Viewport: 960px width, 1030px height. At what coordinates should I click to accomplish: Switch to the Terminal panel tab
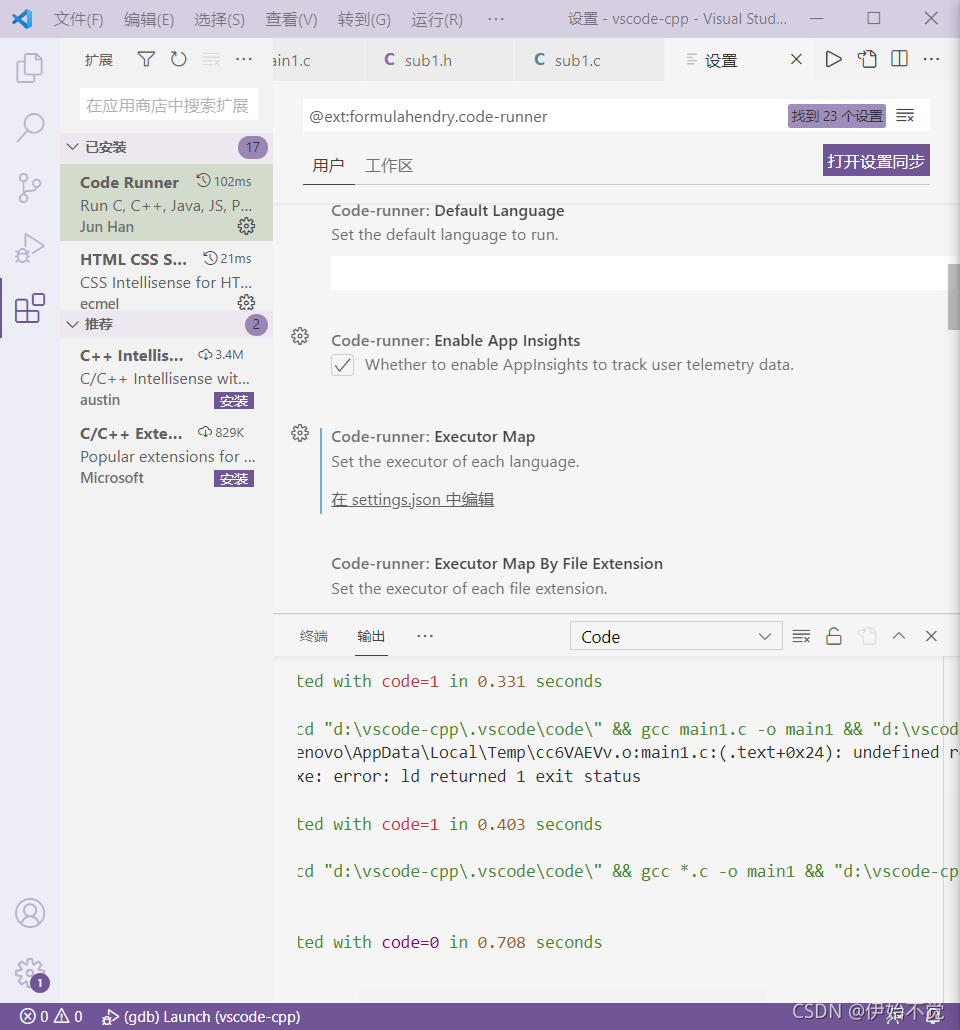click(313, 636)
